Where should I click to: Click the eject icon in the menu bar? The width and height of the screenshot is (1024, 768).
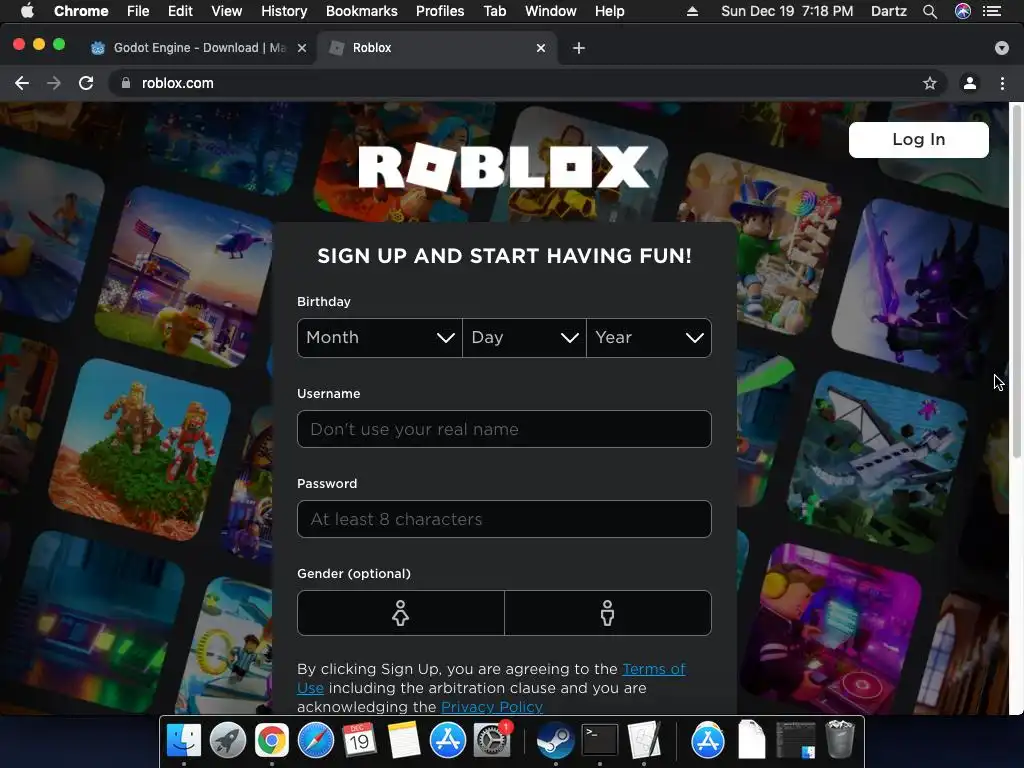point(692,11)
